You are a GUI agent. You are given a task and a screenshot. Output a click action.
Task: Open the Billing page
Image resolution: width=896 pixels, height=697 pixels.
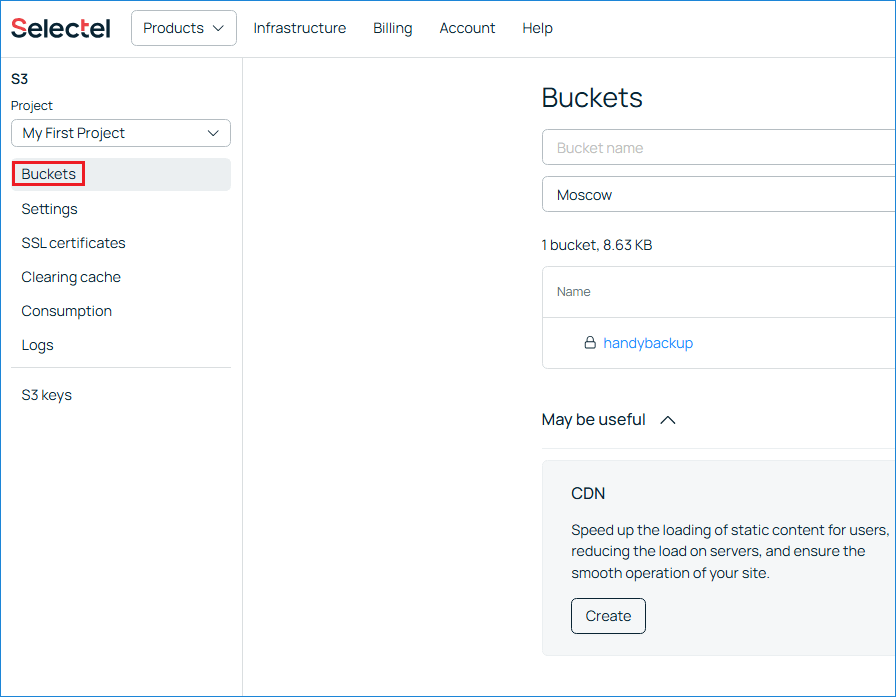tap(392, 28)
